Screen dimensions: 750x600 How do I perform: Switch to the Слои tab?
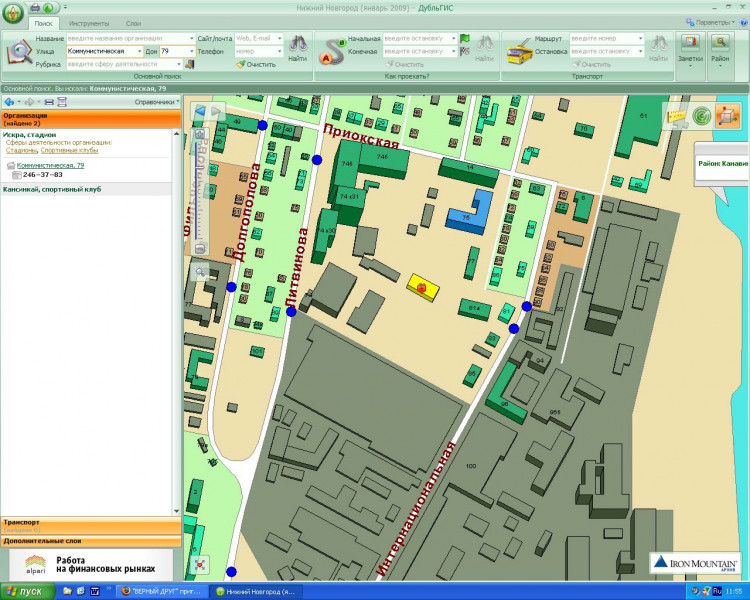tap(133, 22)
